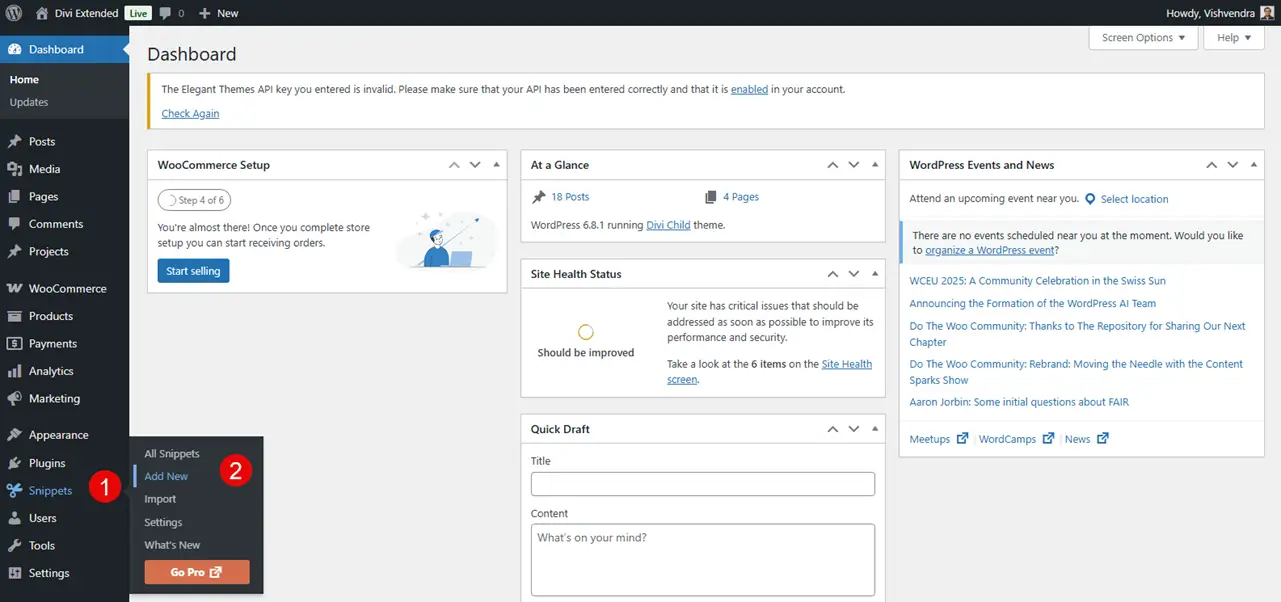Click the Quick Draft Title field
1281x602 pixels.
click(x=703, y=484)
